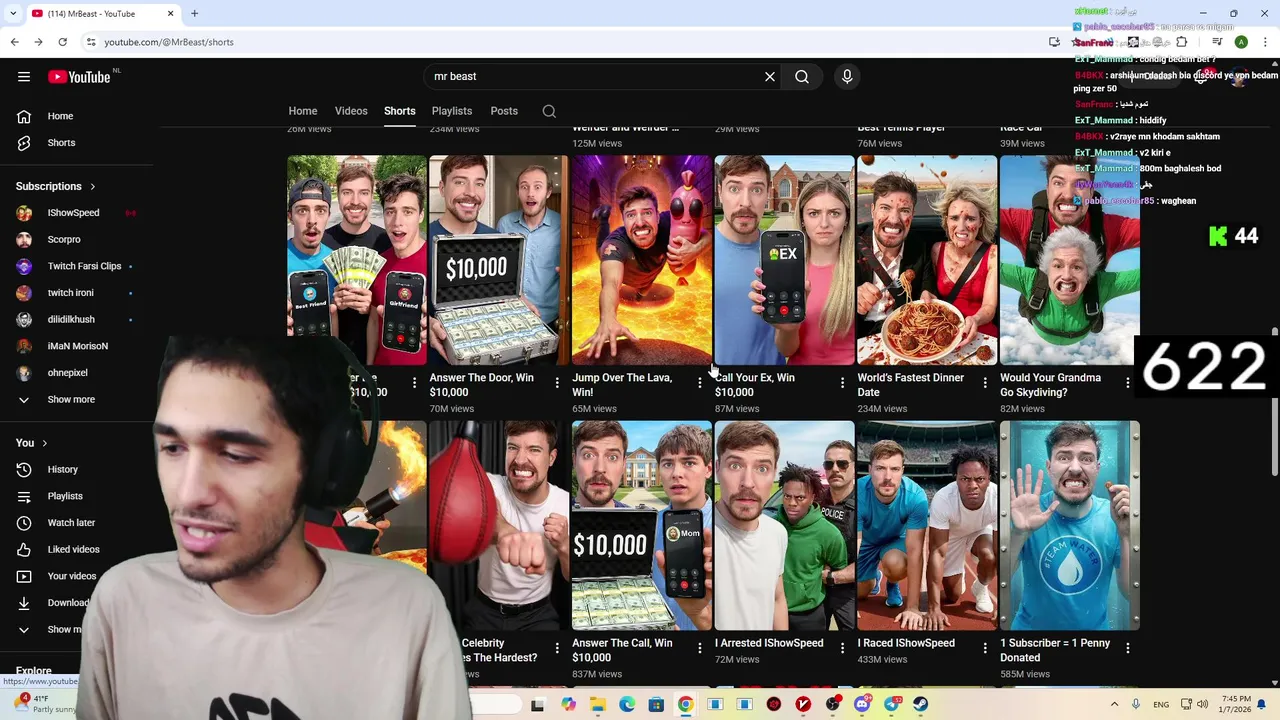Screen dimensions: 1280x720
Task: Open a new browser tab
Action: tap(195, 13)
